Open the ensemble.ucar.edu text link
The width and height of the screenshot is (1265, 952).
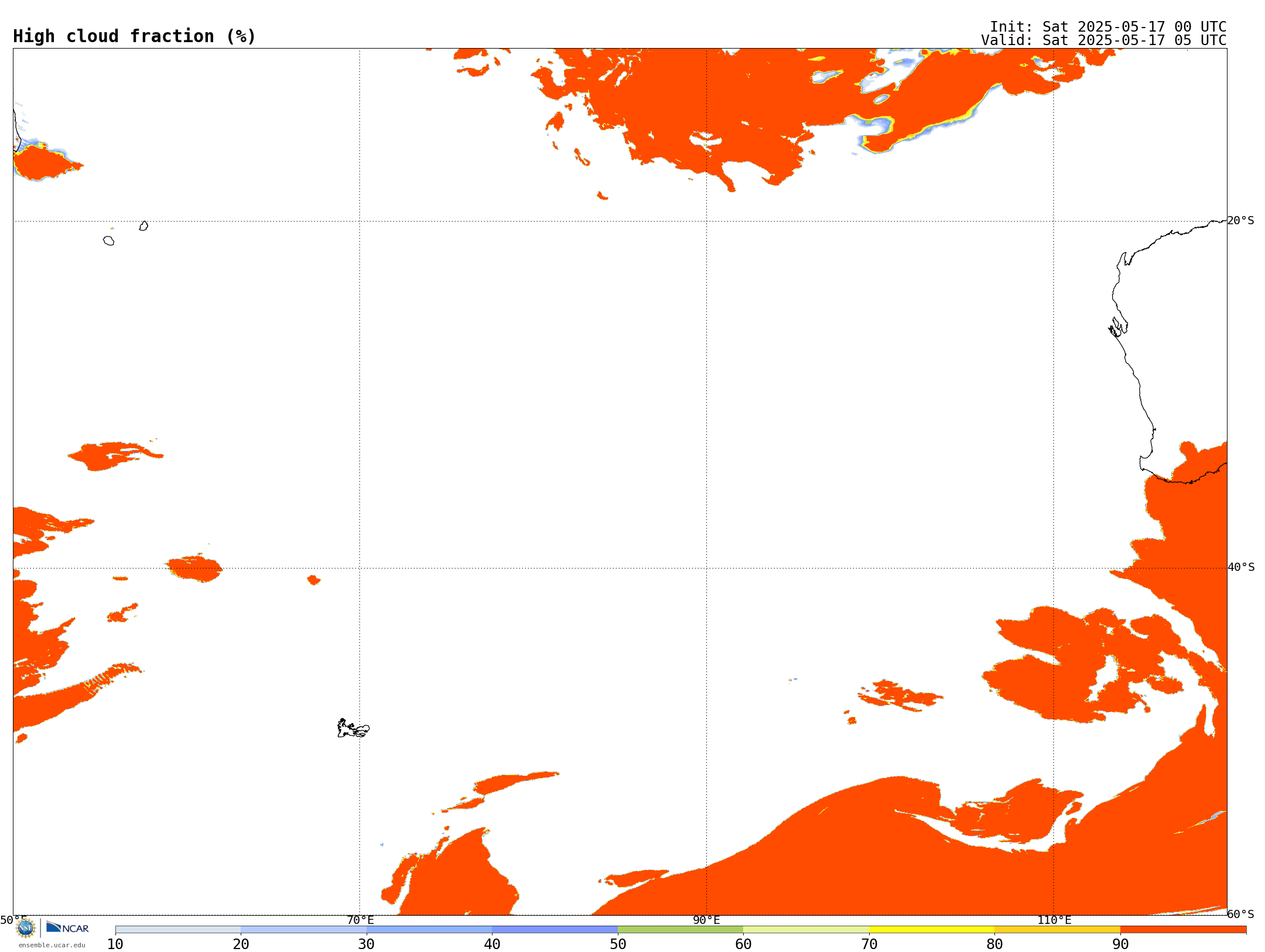52,945
